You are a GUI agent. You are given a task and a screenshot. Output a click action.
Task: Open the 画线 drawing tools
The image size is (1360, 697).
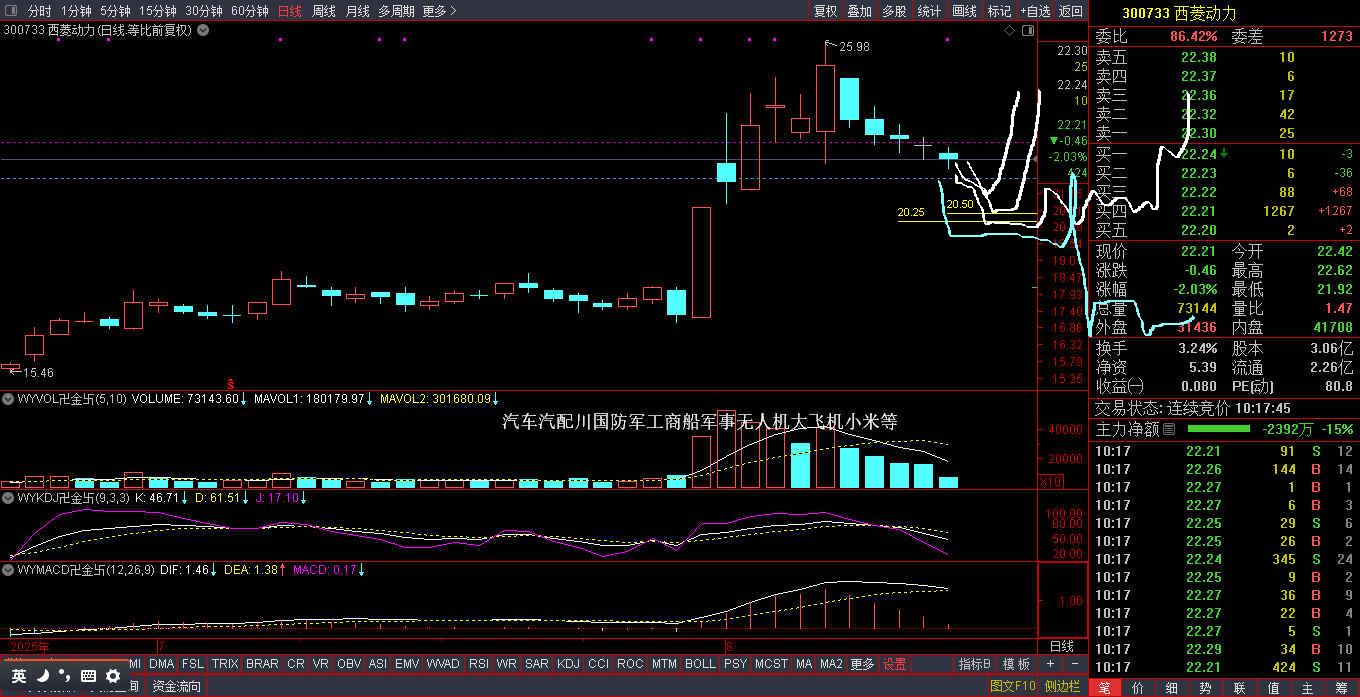pos(964,11)
